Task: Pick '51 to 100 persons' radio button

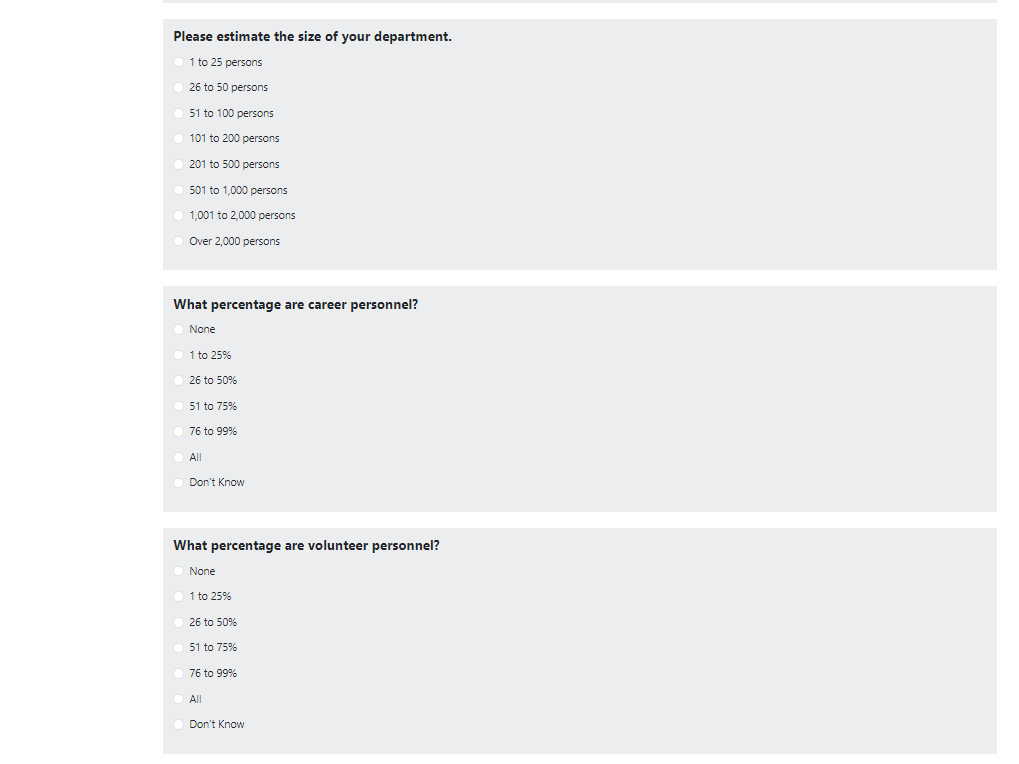Action: click(179, 113)
